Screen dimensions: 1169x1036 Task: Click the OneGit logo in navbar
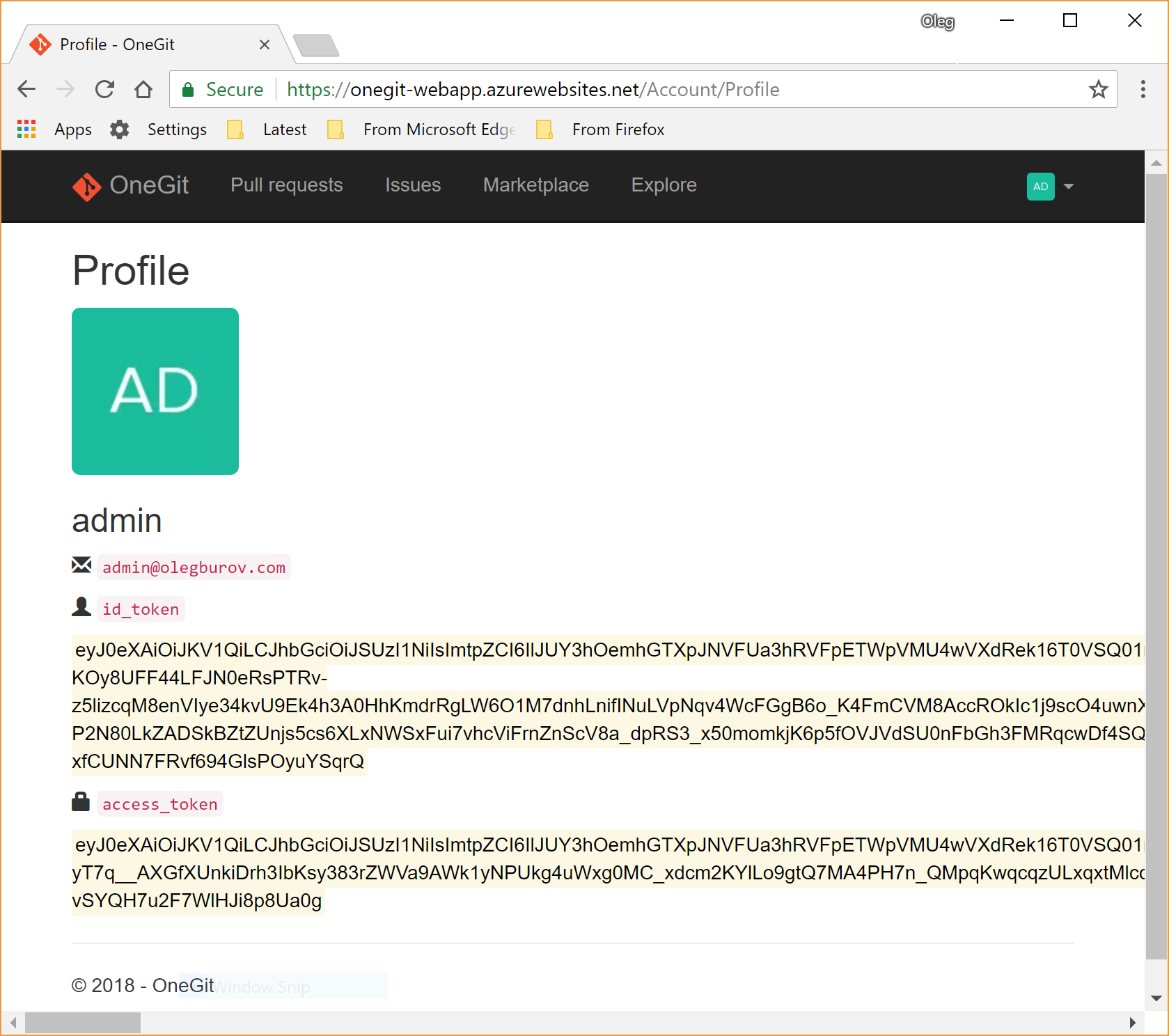click(131, 186)
